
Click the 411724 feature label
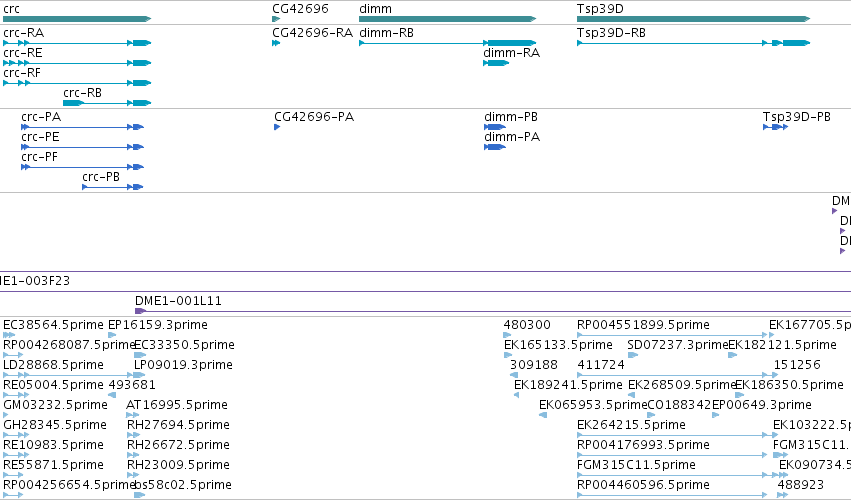point(601,365)
